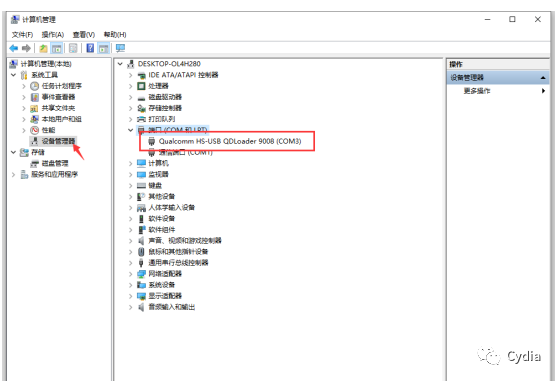Click the 计算机管理 title bar app icon

[x=15, y=20]
